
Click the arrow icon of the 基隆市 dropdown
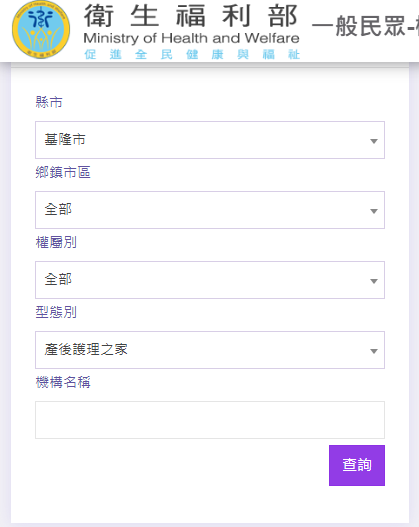pyautogui.click(x=374, y=141)
